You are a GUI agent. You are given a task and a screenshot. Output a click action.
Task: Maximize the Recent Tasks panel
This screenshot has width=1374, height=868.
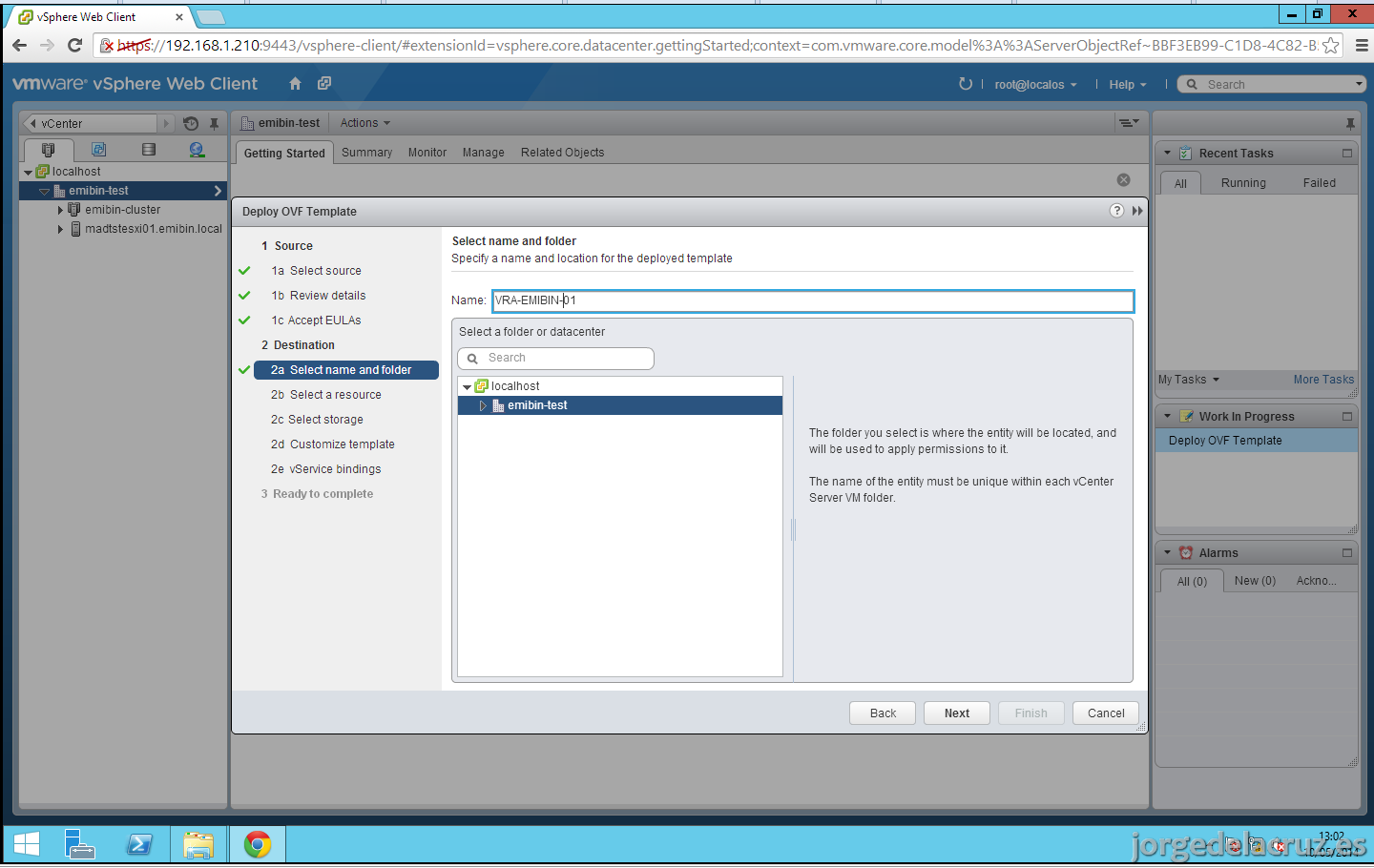[1347, 153]
